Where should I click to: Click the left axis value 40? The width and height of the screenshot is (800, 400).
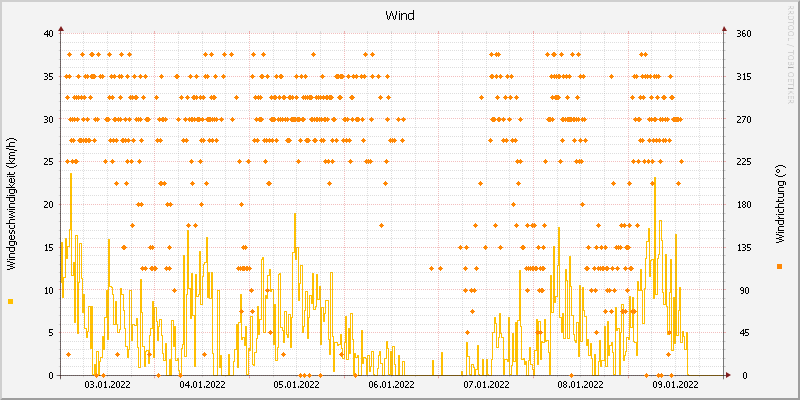coord(48,34)
